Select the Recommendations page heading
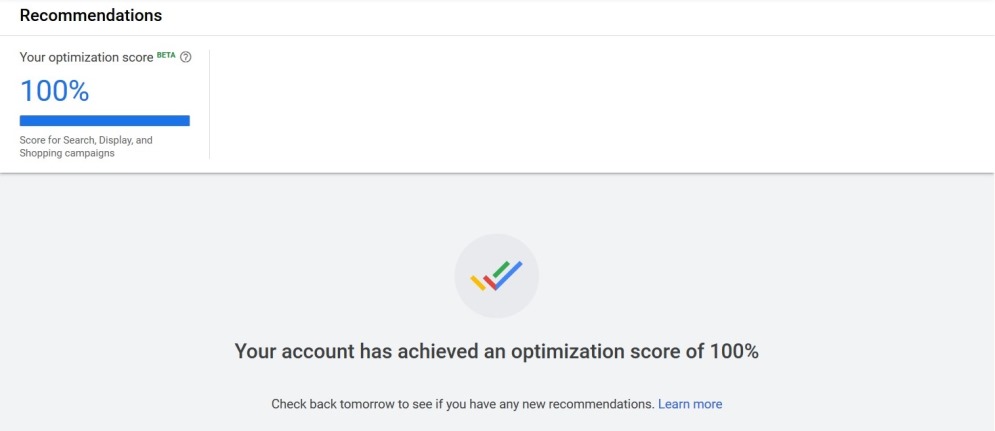The image size is (995, 431). [x=91, y=16]
